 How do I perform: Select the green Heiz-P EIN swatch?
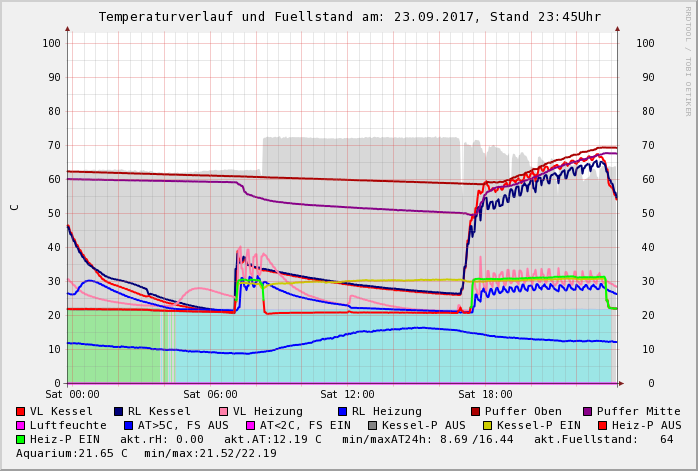coord(21,439)
